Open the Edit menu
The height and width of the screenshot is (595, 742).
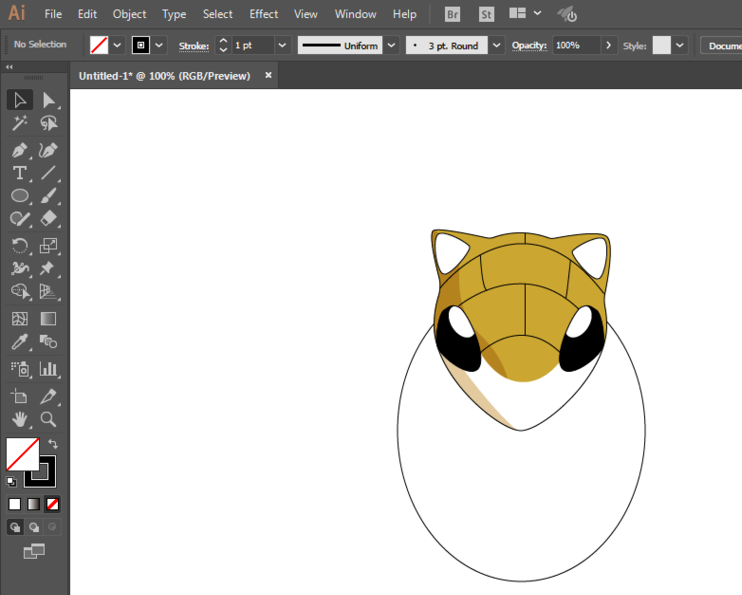tap(88, 14)
